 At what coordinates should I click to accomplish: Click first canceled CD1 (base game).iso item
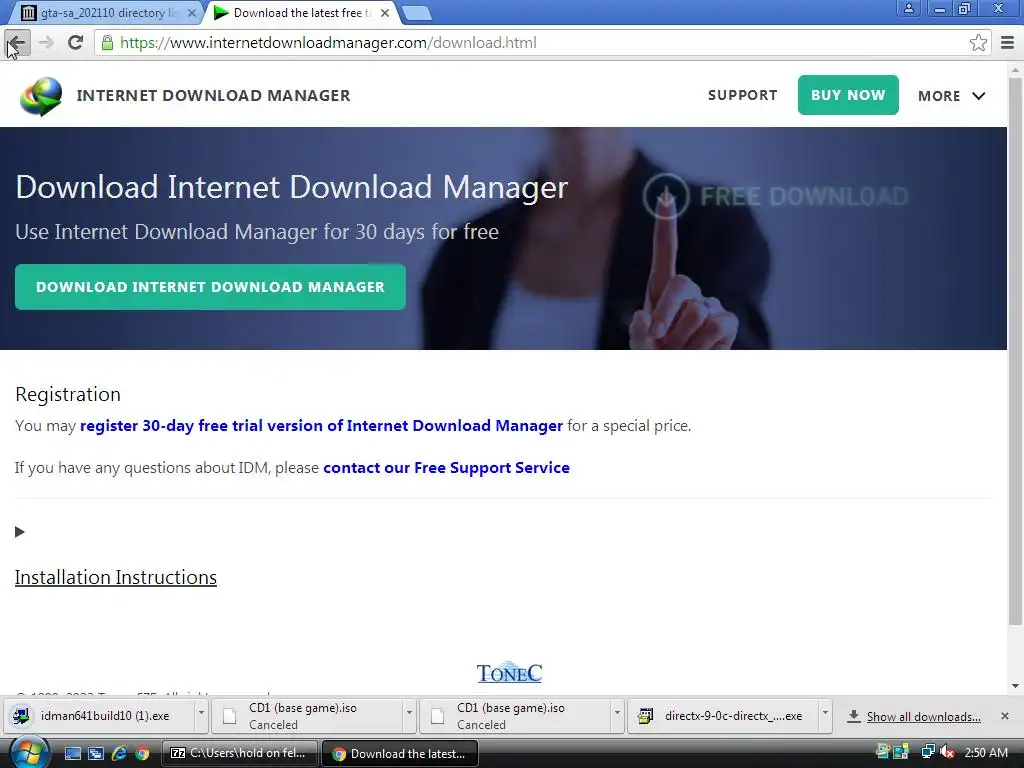coord(308,716)
